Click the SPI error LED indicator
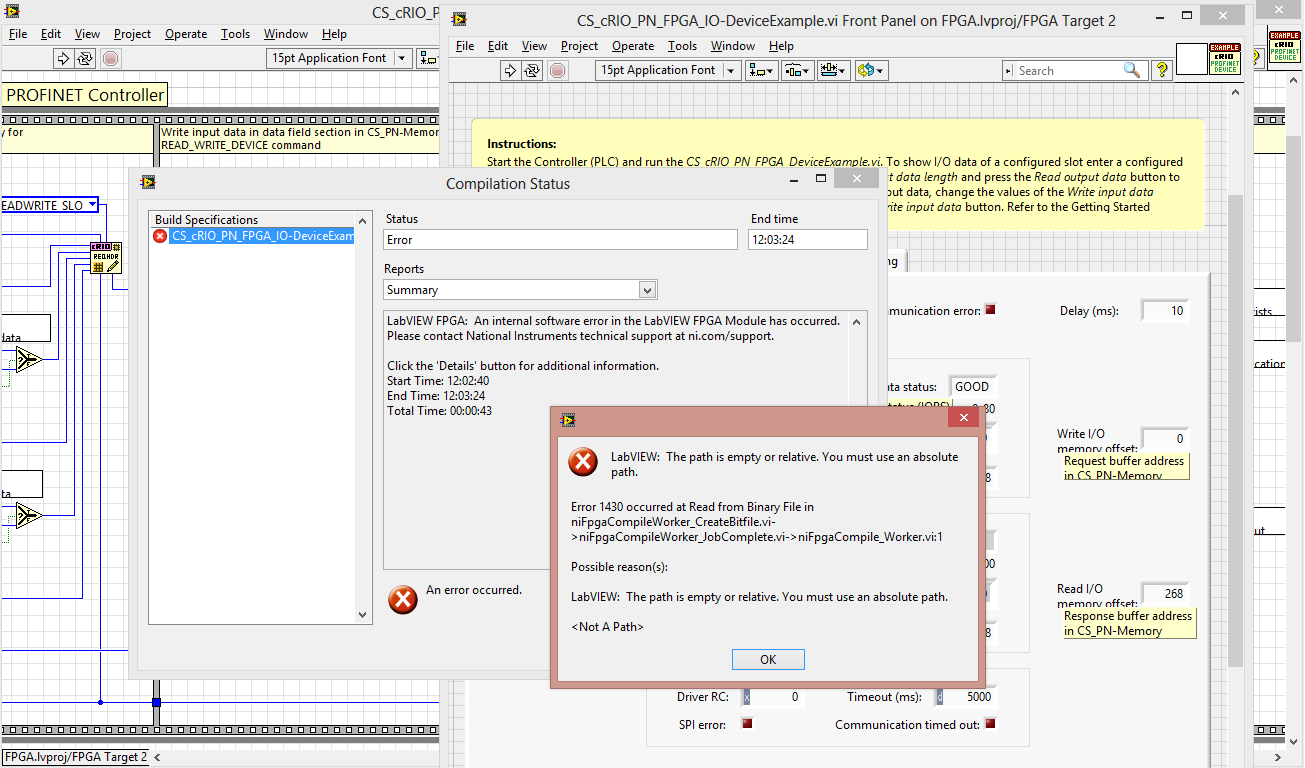 tap(746, 724)
